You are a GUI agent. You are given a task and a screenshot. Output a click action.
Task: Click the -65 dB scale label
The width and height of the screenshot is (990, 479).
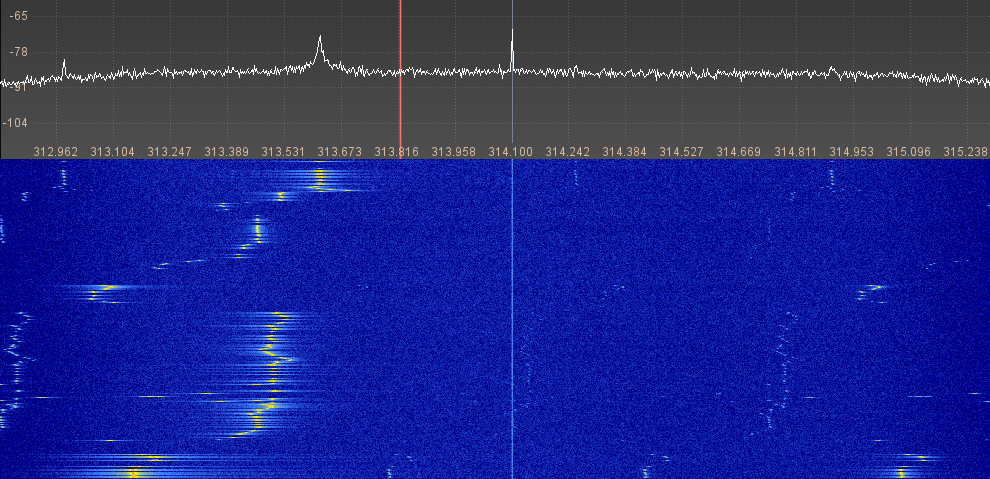[x=17, y=17]
